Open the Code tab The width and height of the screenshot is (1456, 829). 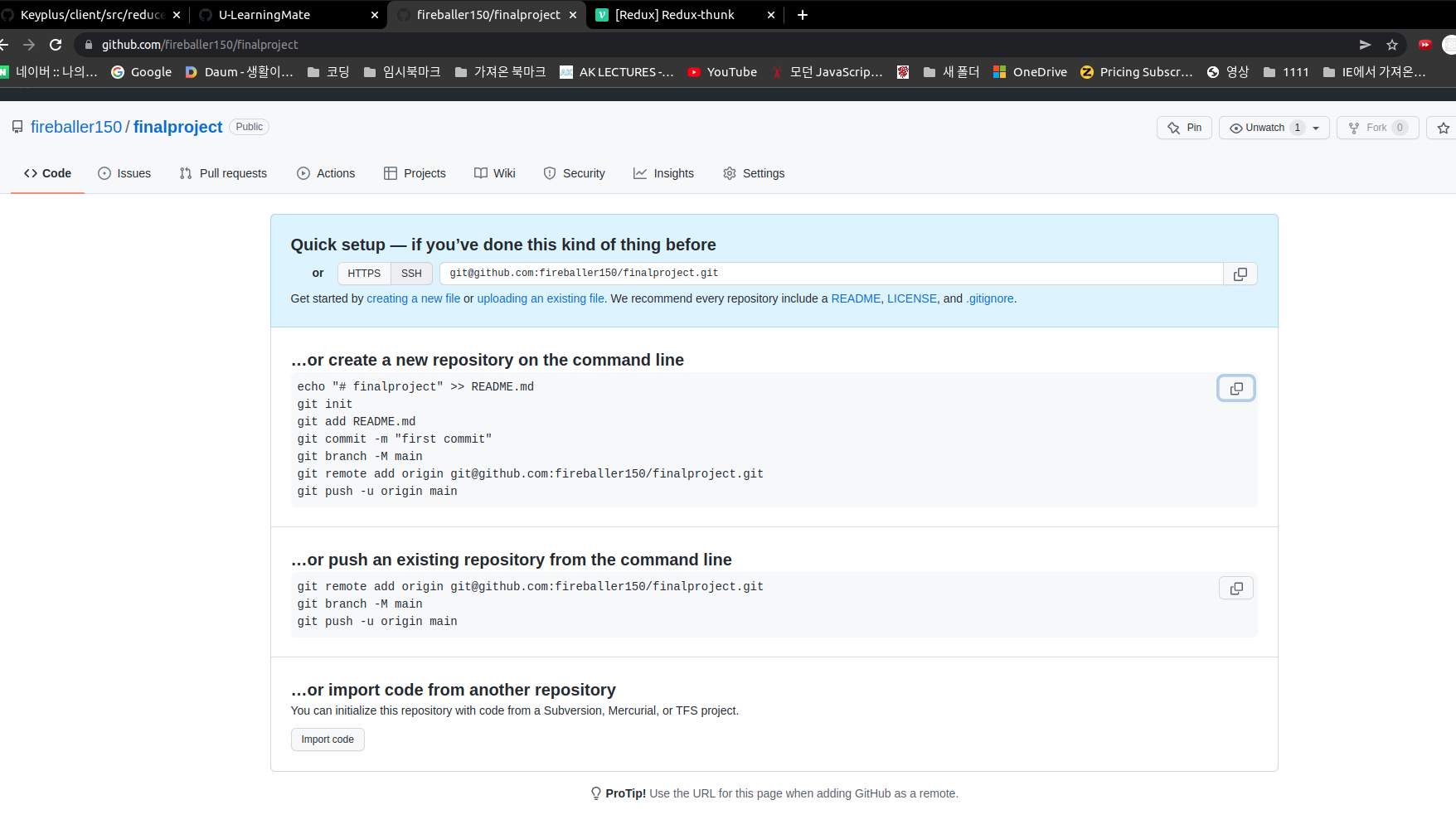pyautogui.click(x=47, y=173)
